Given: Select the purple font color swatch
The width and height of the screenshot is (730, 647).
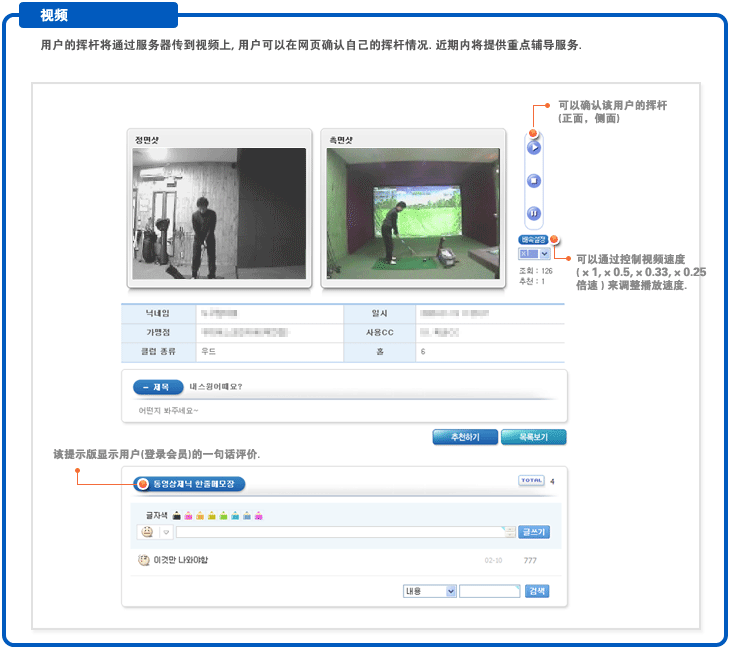Looking at the screenshot, I should point(258,516).
